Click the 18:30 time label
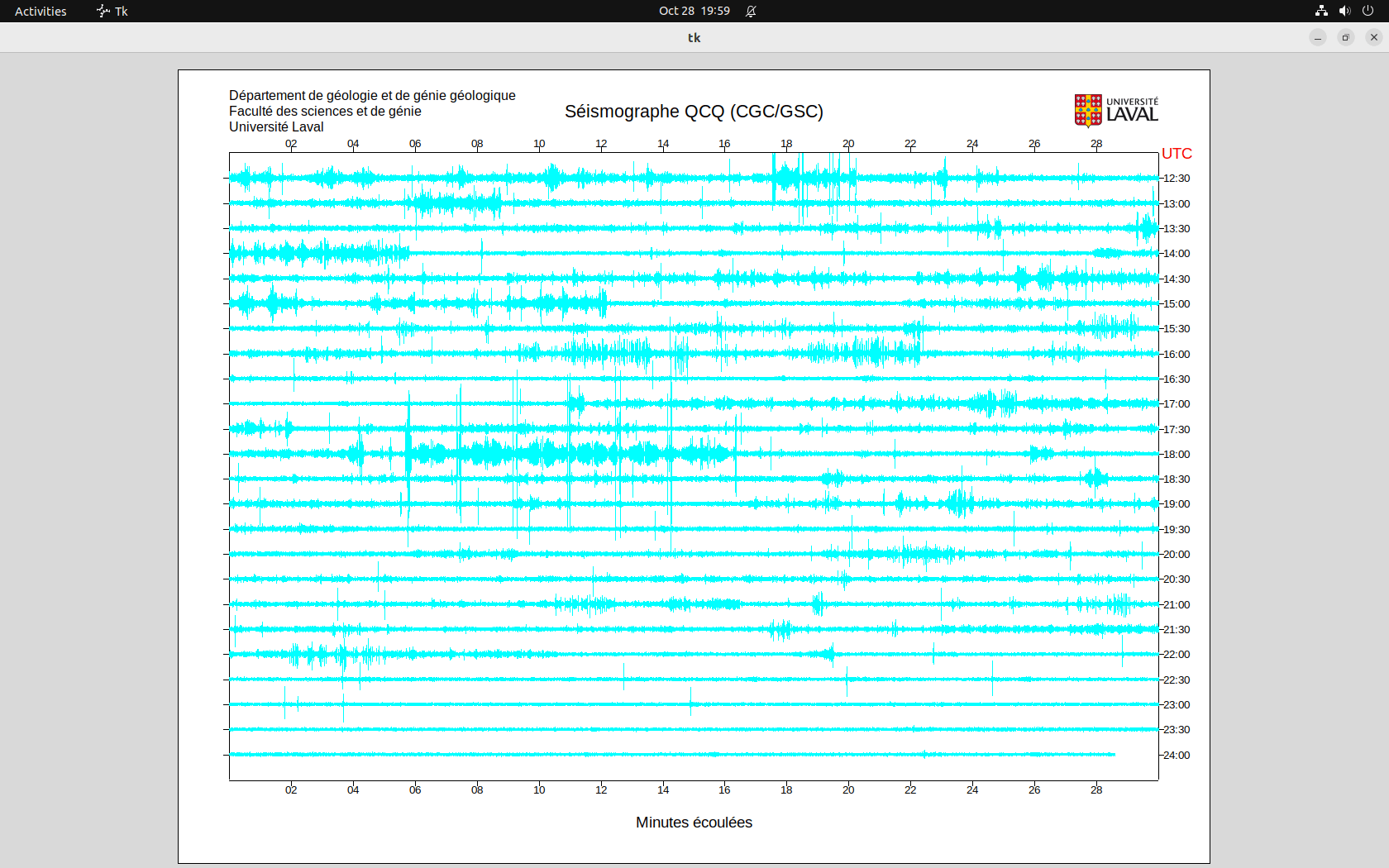Screen dimensions: 1389x868 (x=1177, y=479)
